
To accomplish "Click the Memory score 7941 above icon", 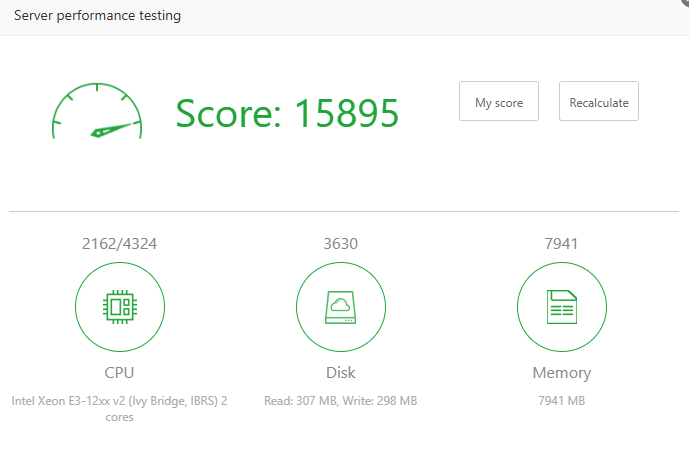I will [561, 243].
